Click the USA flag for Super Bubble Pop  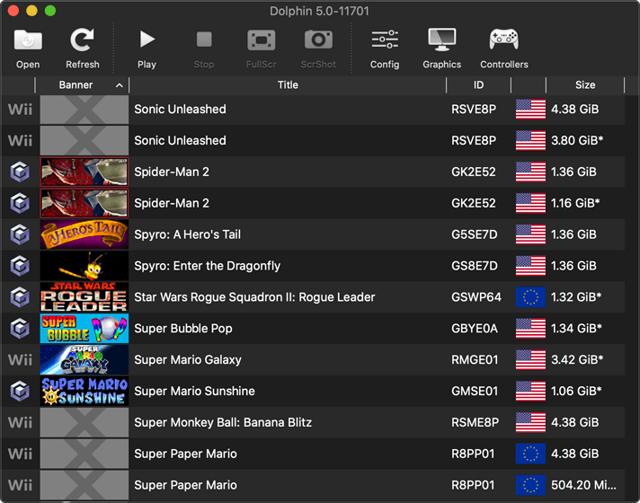pos(531,328)
